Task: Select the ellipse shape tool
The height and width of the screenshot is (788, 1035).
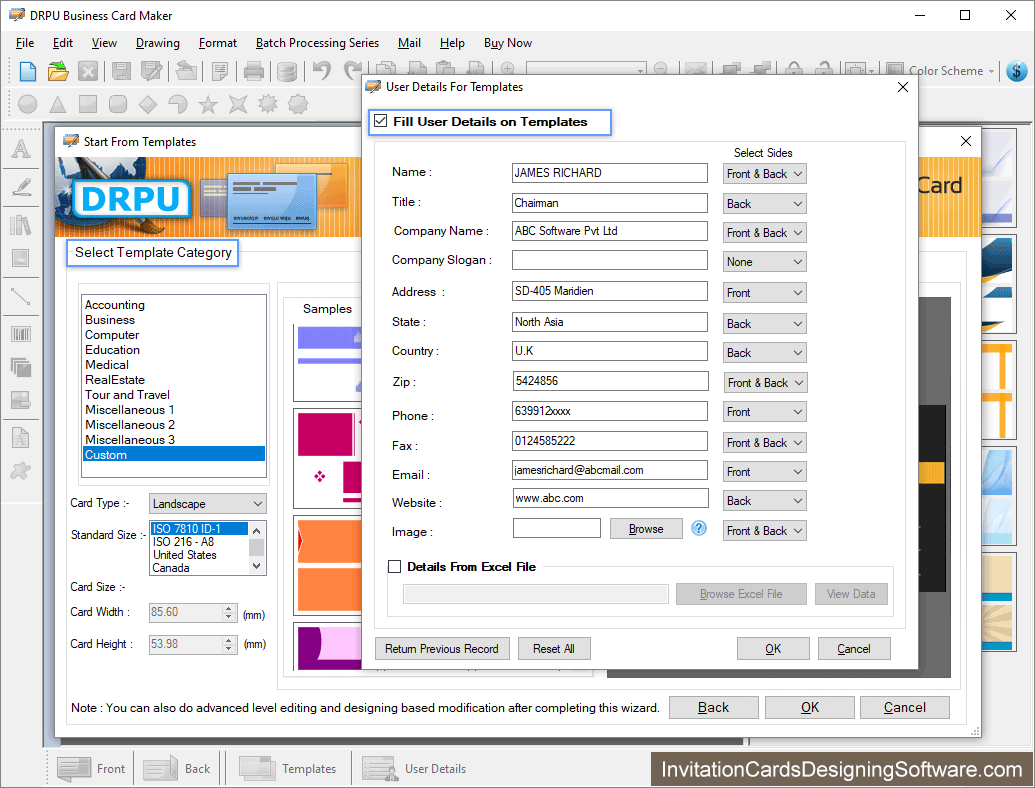Action: point(28,104)
